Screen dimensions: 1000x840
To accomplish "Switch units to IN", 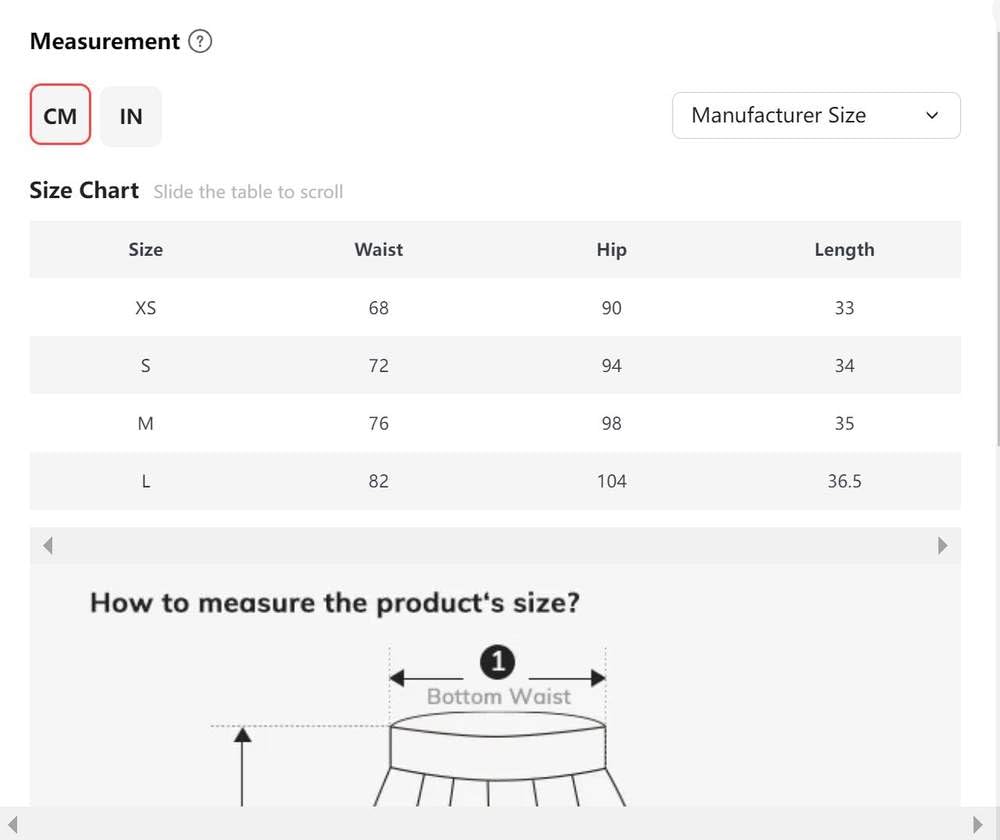I will (x=131, y=116).
